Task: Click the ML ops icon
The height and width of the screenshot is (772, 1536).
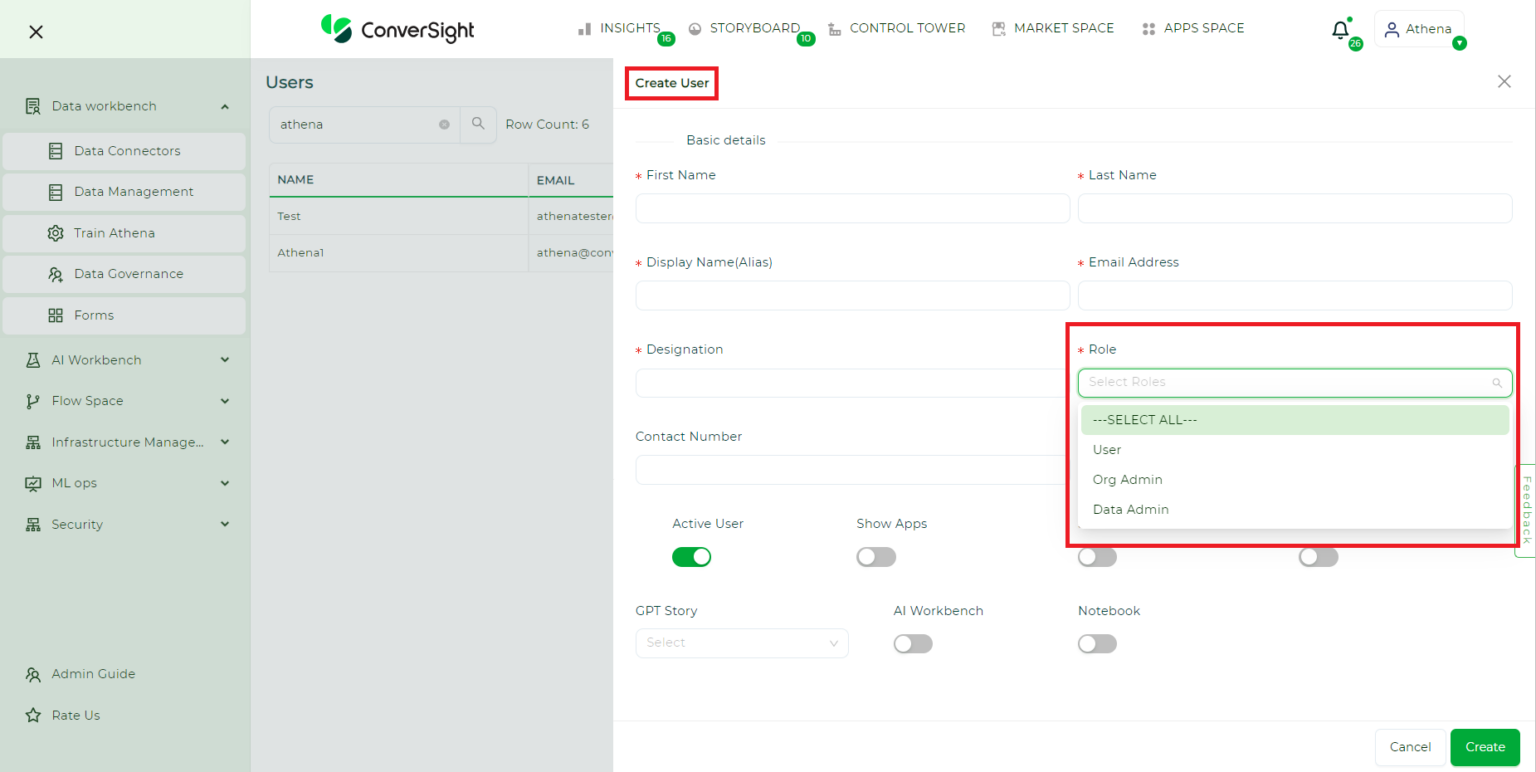Action: (33, 483)
